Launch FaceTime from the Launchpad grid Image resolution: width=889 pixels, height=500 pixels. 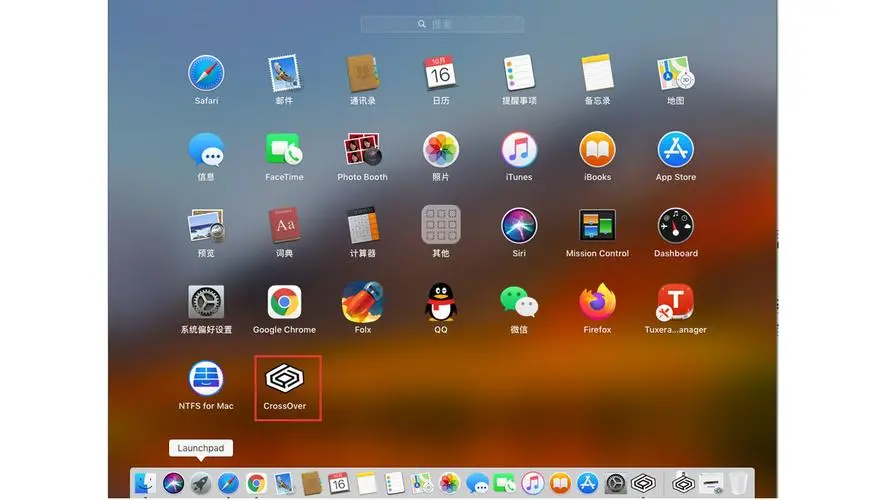(284, 150)
